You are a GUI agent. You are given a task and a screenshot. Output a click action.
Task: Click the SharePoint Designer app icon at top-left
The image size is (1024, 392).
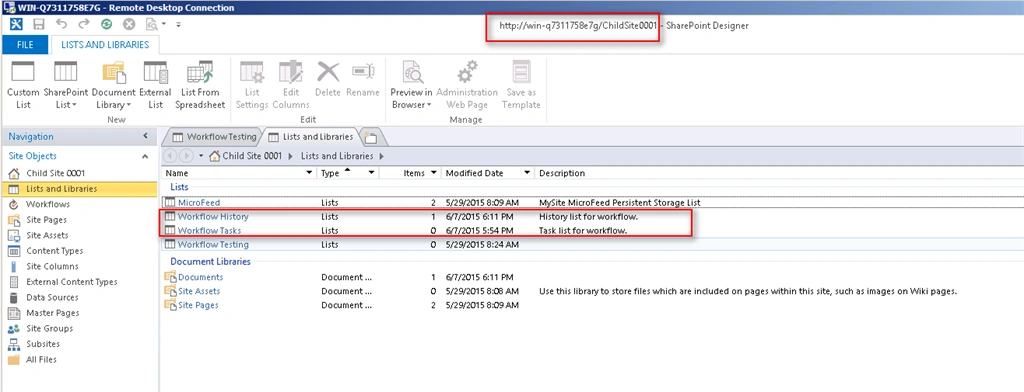pyautogui.click(x=17, y=24)
